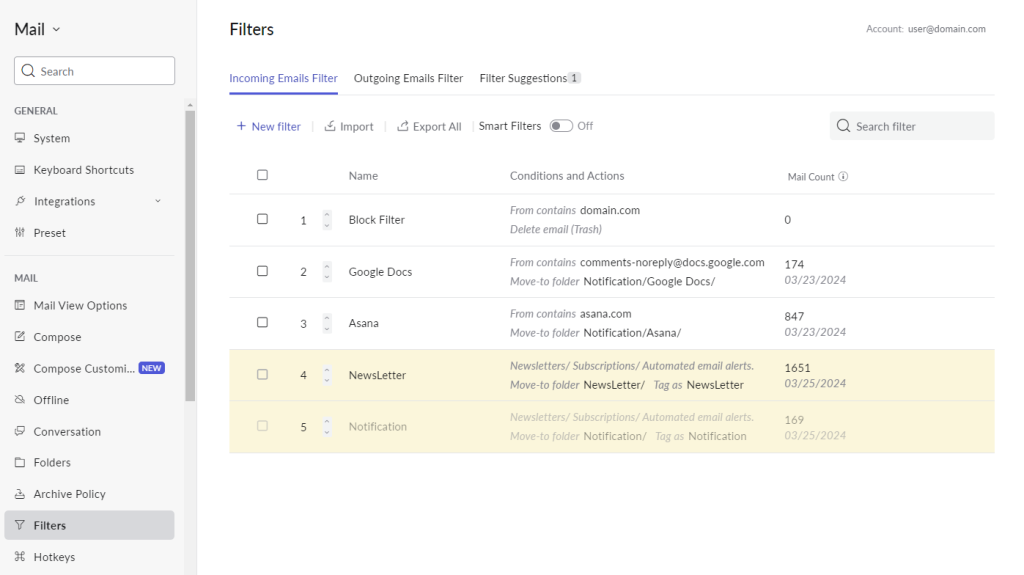Click the Search filter input field

912,126
